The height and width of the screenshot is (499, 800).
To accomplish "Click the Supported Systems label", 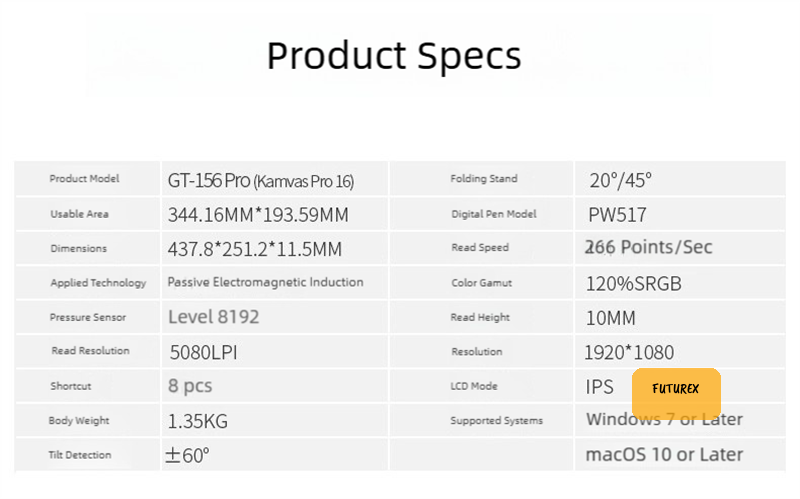I will tap(497, 421).
